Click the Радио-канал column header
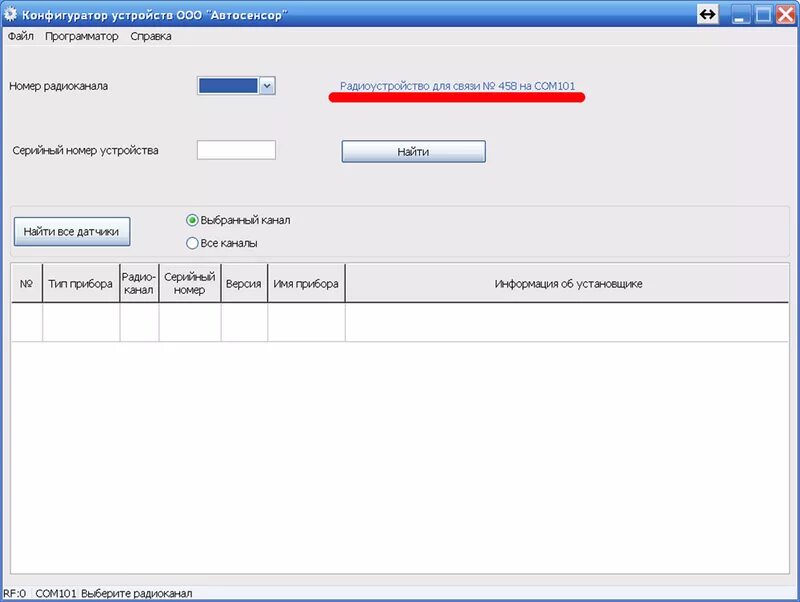The height and width of the screenshot is (602, 800). [139, 283]
